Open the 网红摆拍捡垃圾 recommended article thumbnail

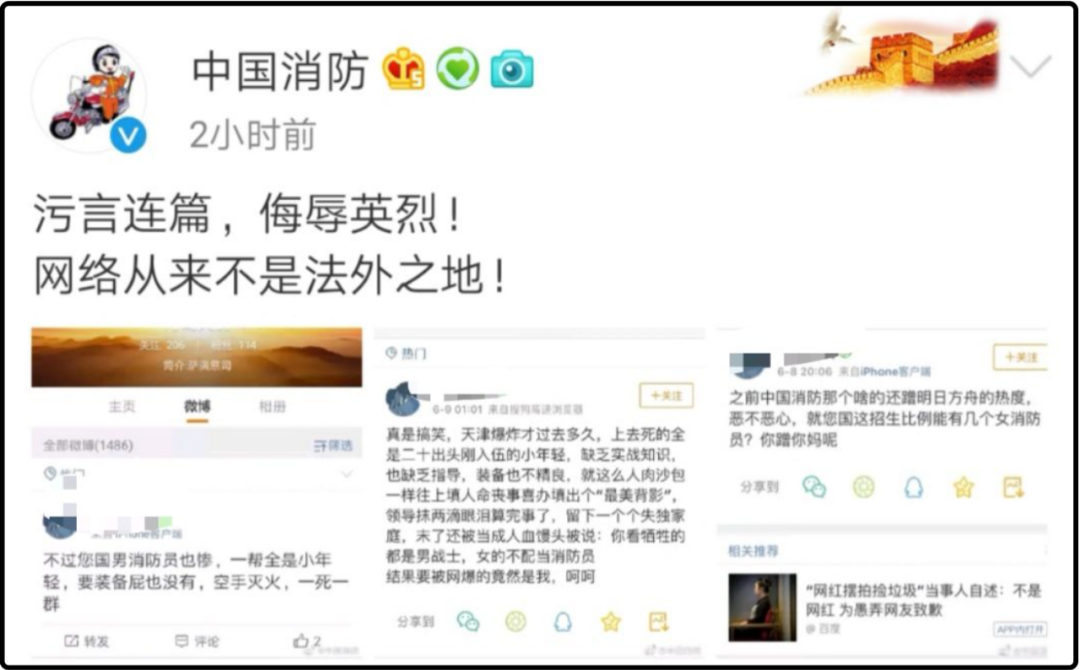762,607
